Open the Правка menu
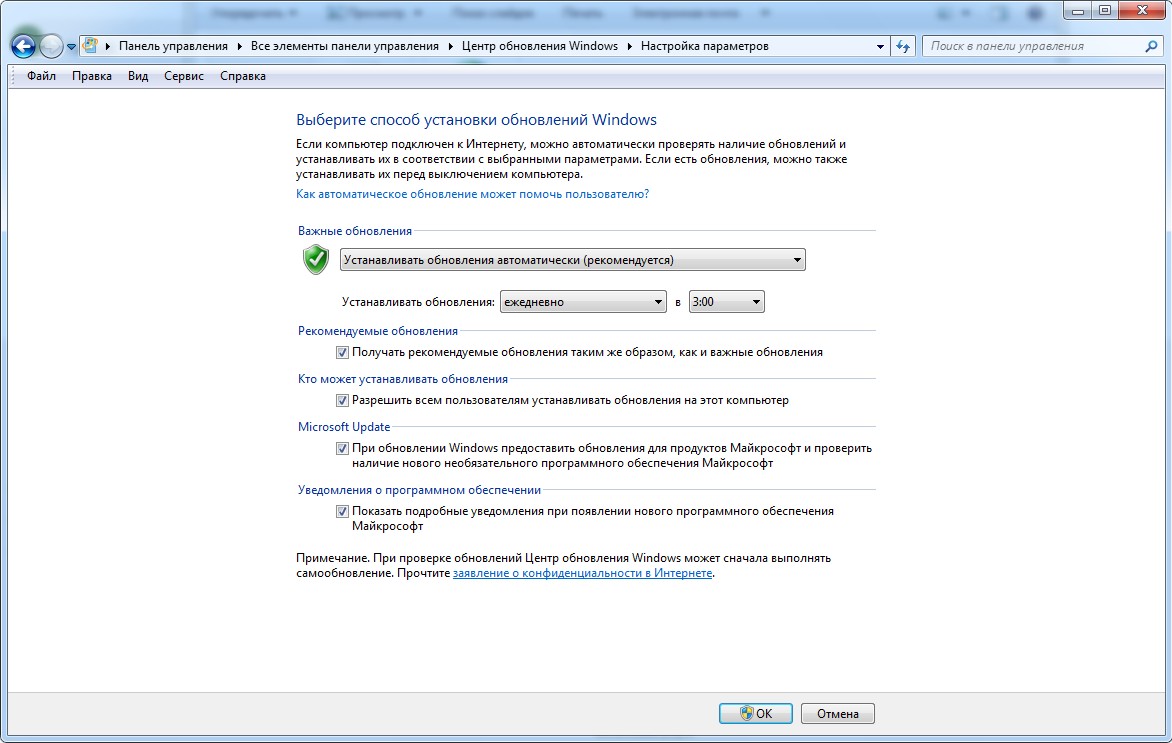The height and width of the screenshot is (743, 1172). click(92, 76)
